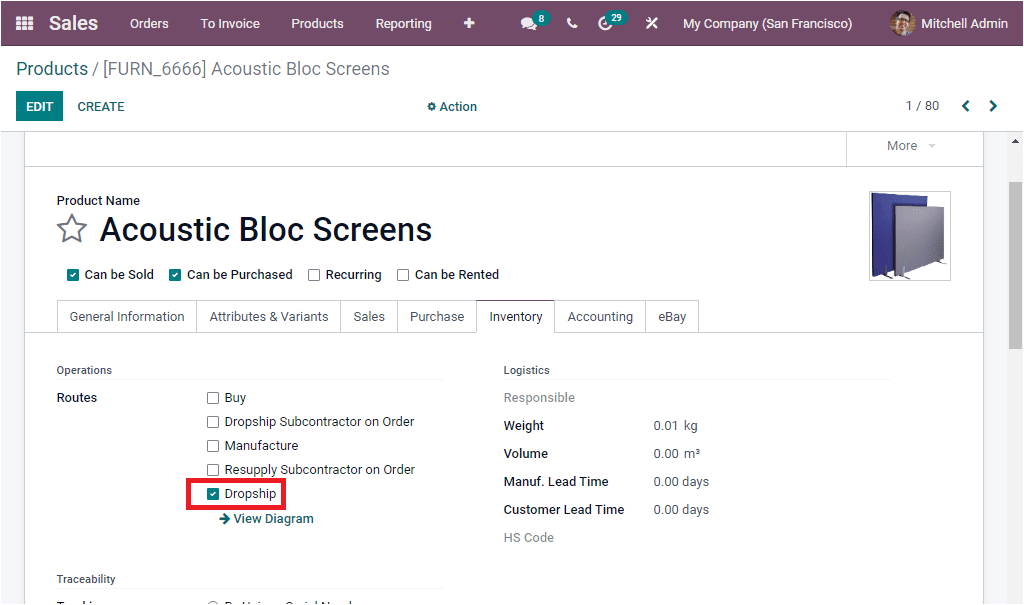Go to the previous record with the left chevron
The image size is (1024, 605).
click(965, 105)
